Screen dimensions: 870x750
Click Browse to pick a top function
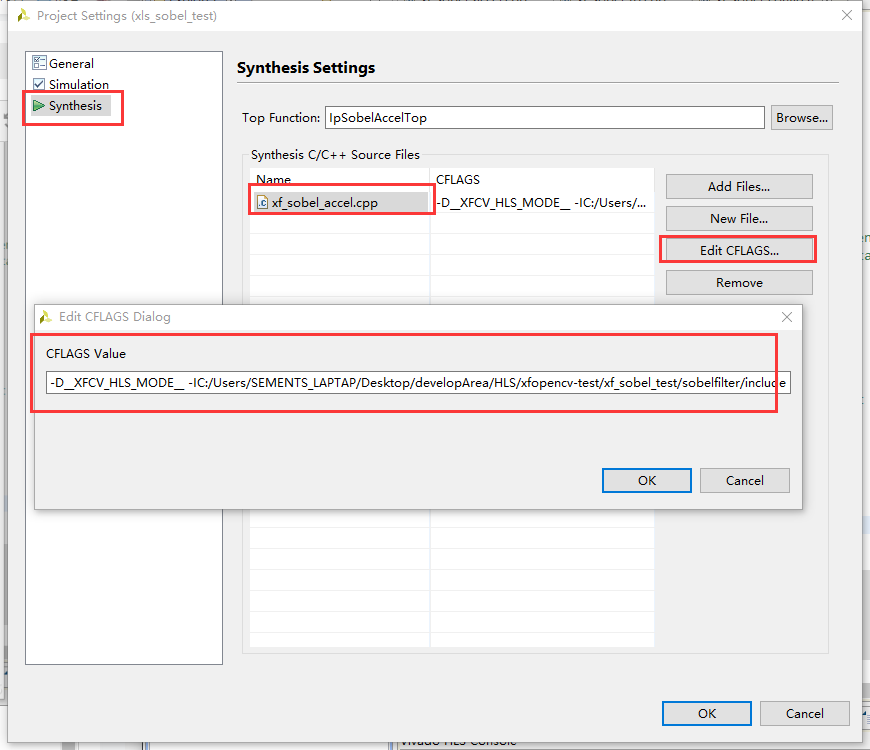pyautogui.click(x=802, y=117)
